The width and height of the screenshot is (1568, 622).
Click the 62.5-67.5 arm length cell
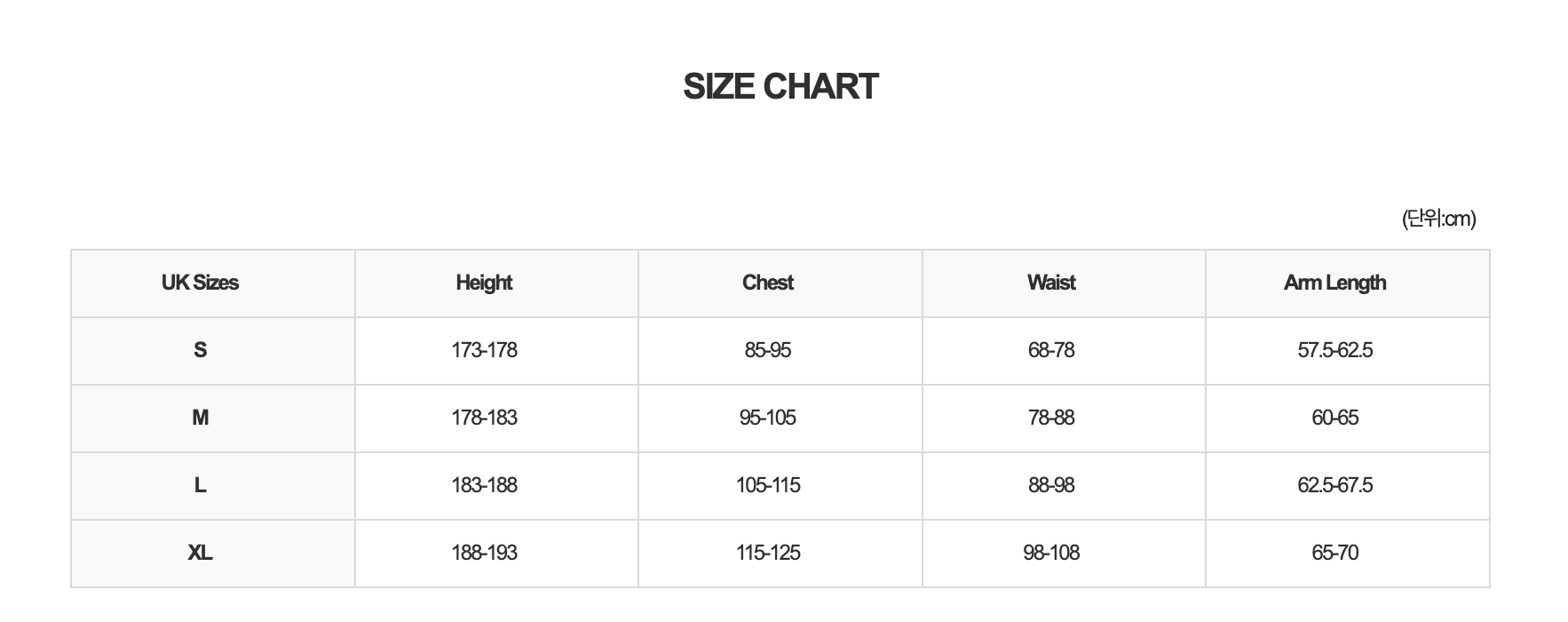pos(1334,485)
